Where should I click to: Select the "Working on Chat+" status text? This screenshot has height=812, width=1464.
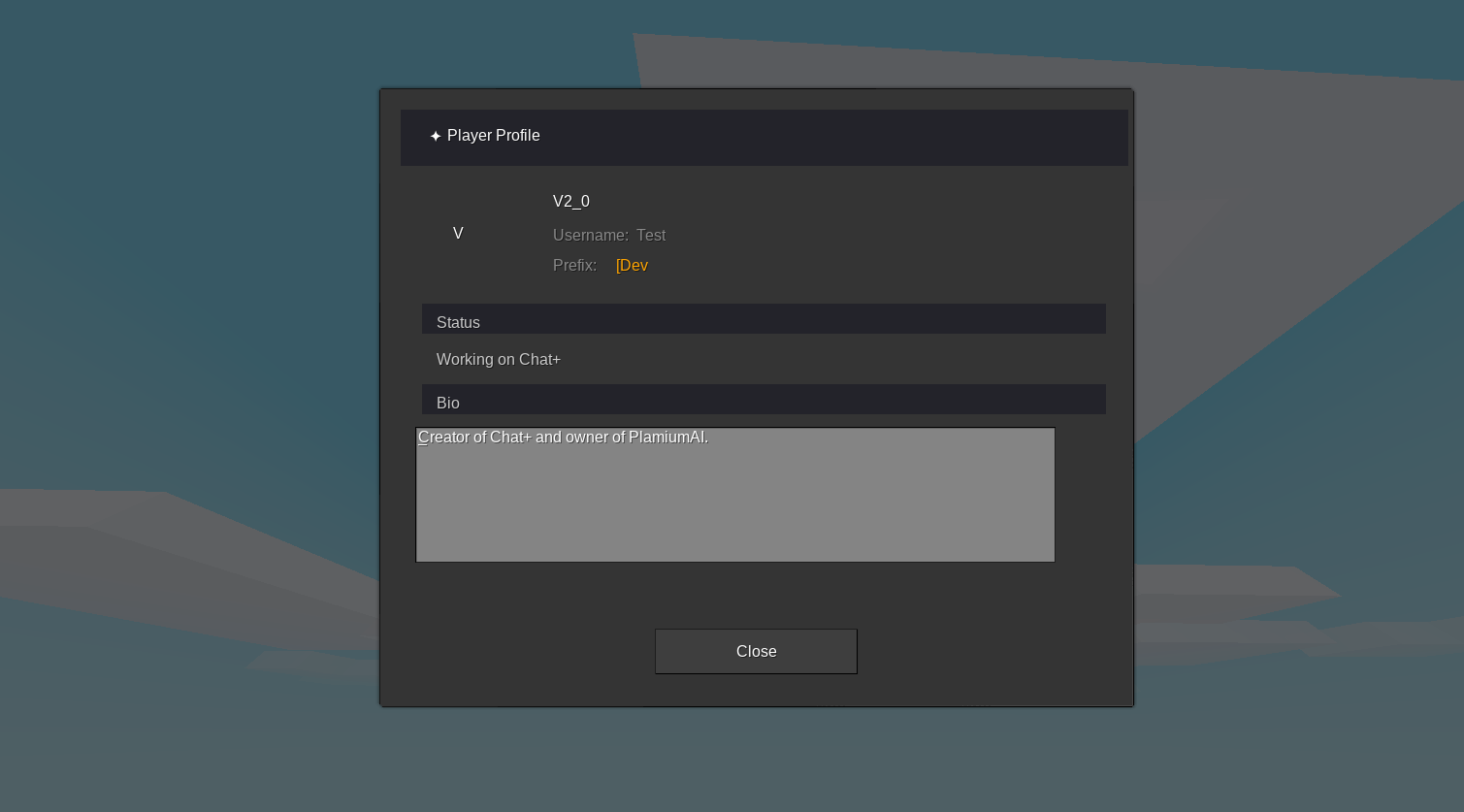(x=498, y=360)
